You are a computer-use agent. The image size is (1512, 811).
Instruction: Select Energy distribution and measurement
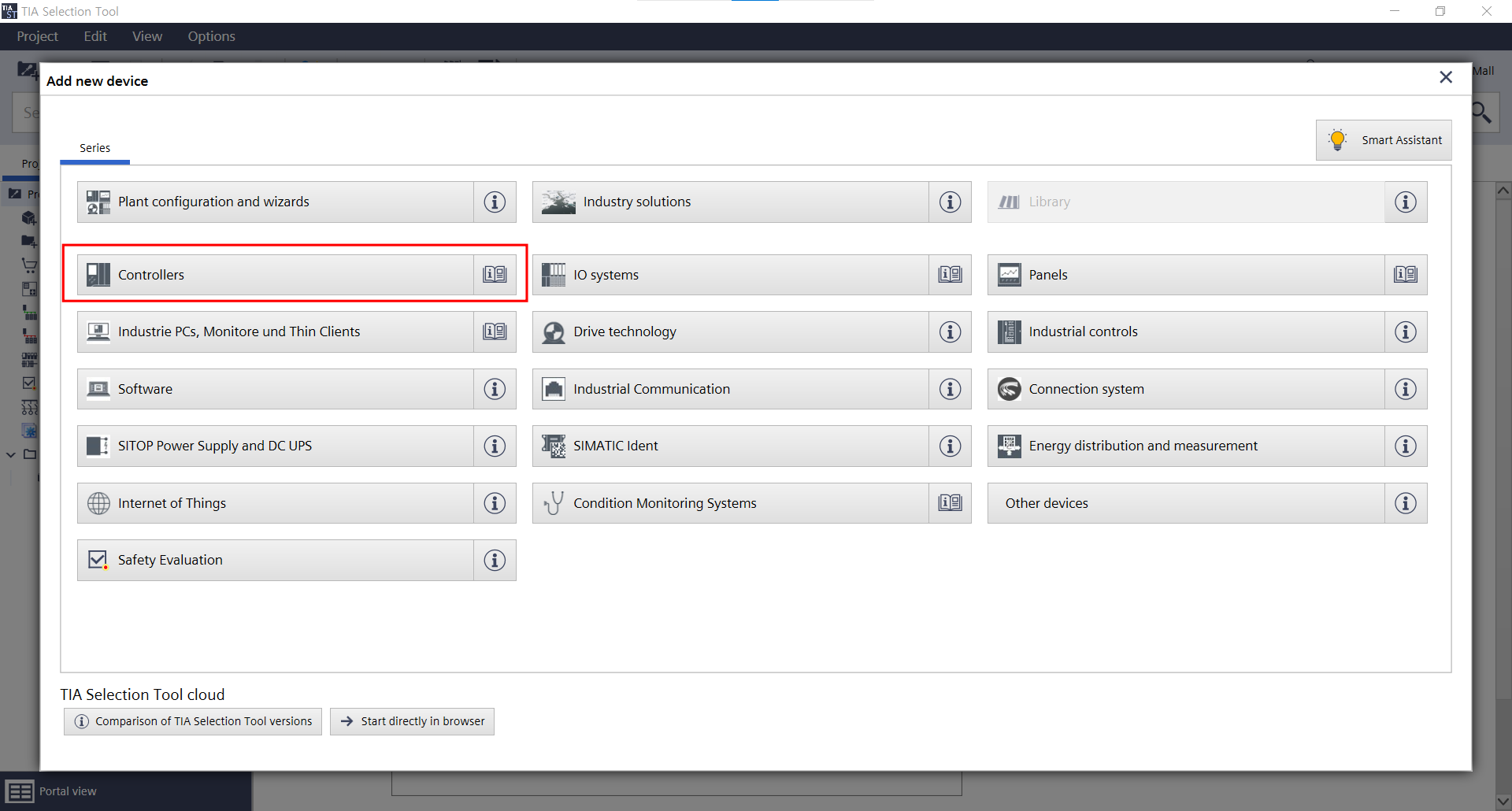point(1186,446)
